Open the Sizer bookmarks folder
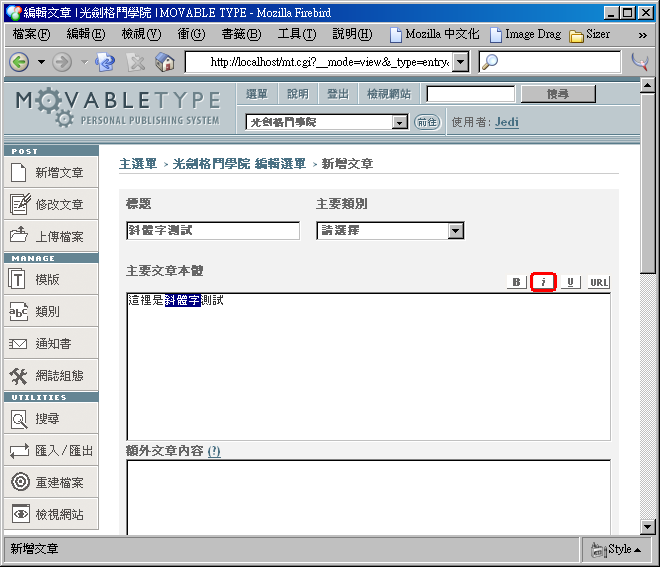The image size is (660, 567). point(589,34)
